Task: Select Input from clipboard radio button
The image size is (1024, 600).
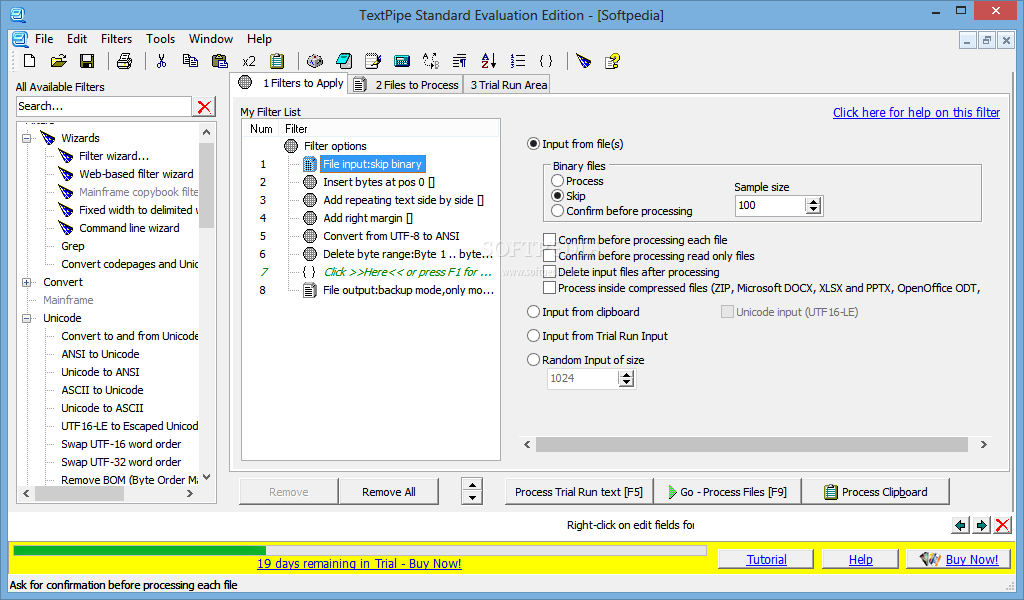Action: [x=534, y=312]
